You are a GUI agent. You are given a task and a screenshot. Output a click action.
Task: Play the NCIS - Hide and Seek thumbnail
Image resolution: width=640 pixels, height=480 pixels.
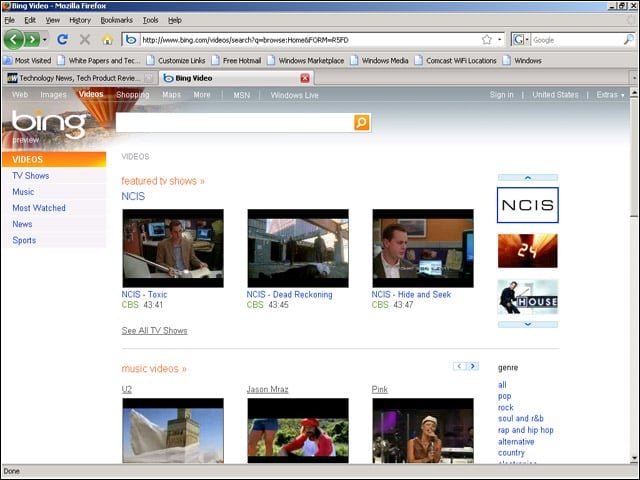[423, 248]
